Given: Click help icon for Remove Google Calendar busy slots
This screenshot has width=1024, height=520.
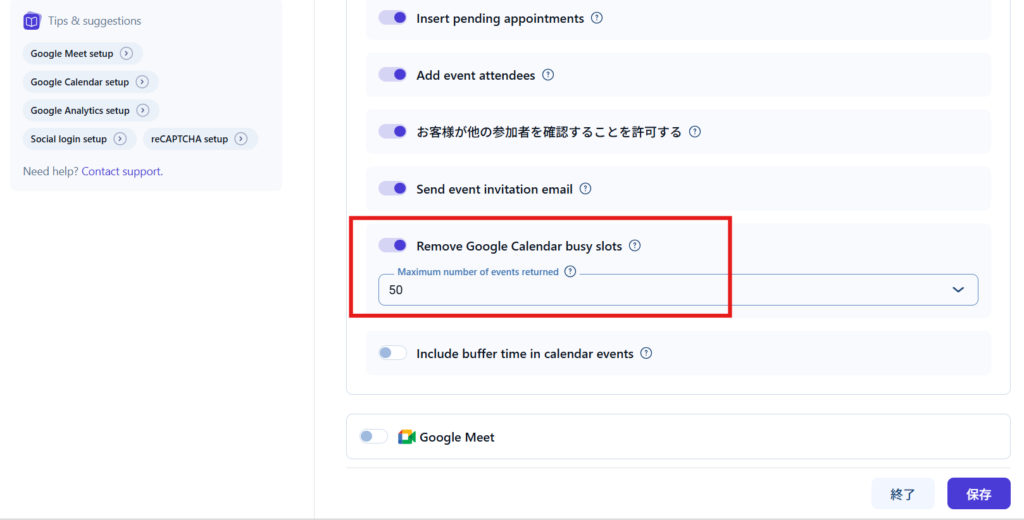Looking at the screenshot, I should pos(635,246).
